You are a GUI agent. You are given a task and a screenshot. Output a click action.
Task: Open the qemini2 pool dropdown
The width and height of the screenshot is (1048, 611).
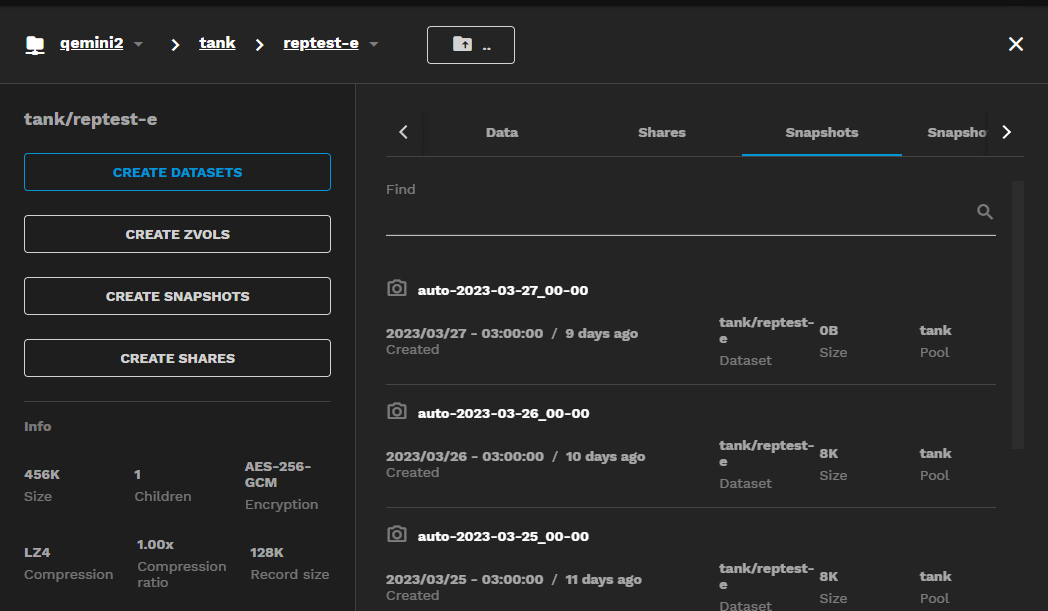point(138,43)
